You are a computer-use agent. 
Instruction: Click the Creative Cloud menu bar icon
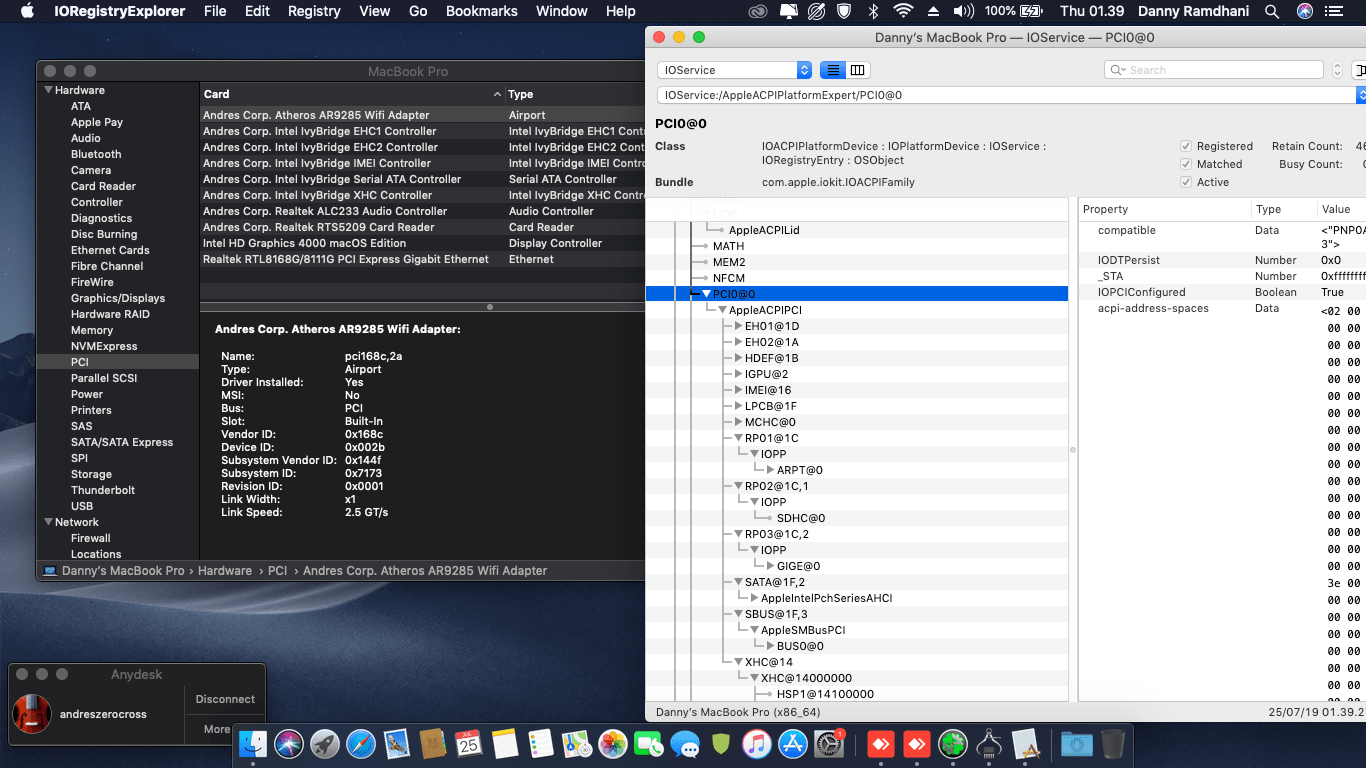tap(758, 11)
